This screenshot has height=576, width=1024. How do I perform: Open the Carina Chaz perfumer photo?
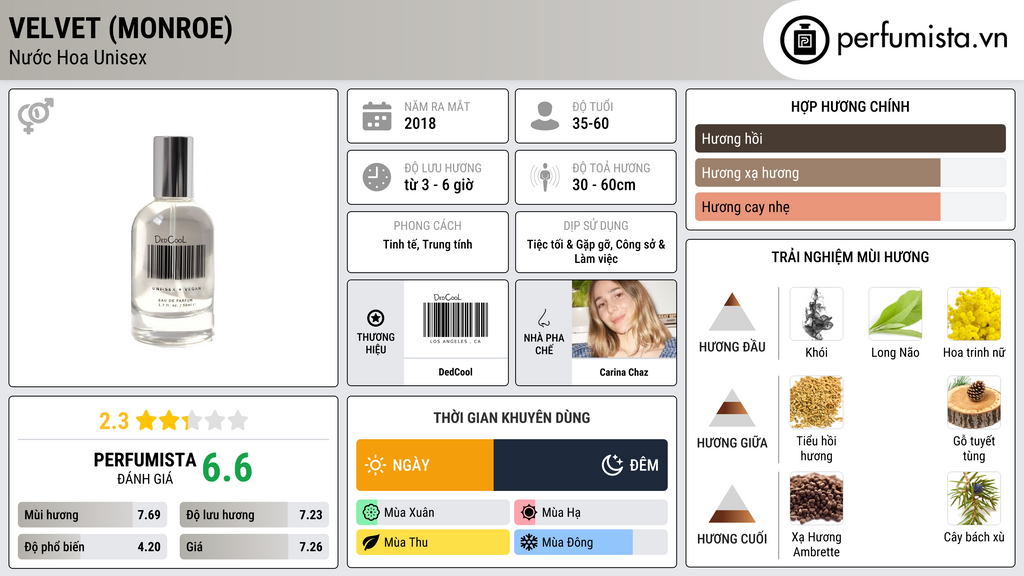(624, 319)
